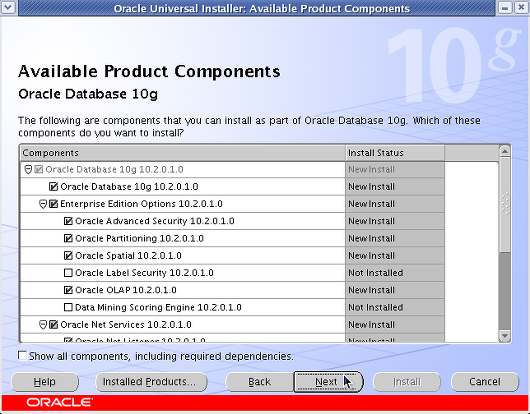
Task: Proceed with the Next button
Action: point(328,382)
